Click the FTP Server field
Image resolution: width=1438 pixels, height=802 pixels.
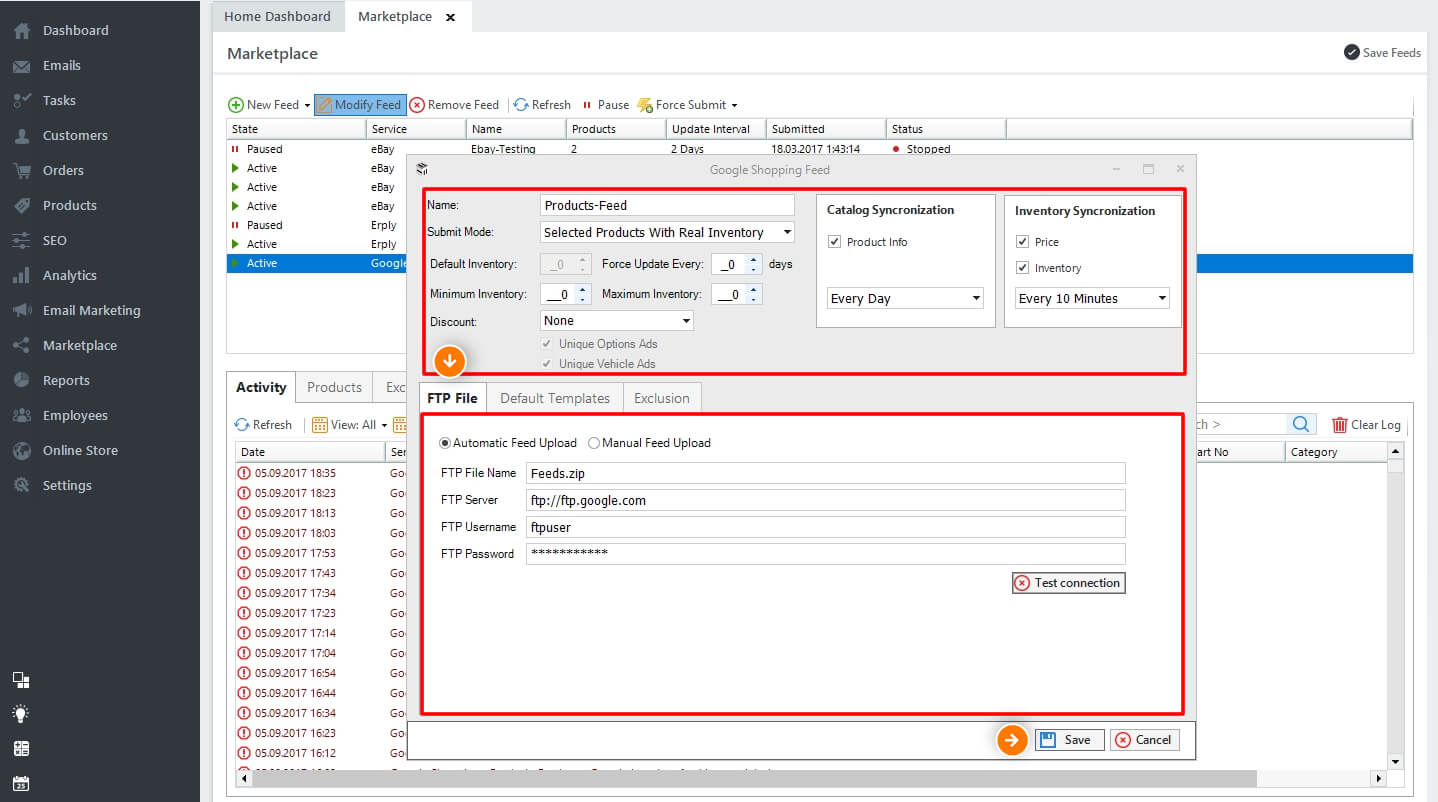coord(825,500)
